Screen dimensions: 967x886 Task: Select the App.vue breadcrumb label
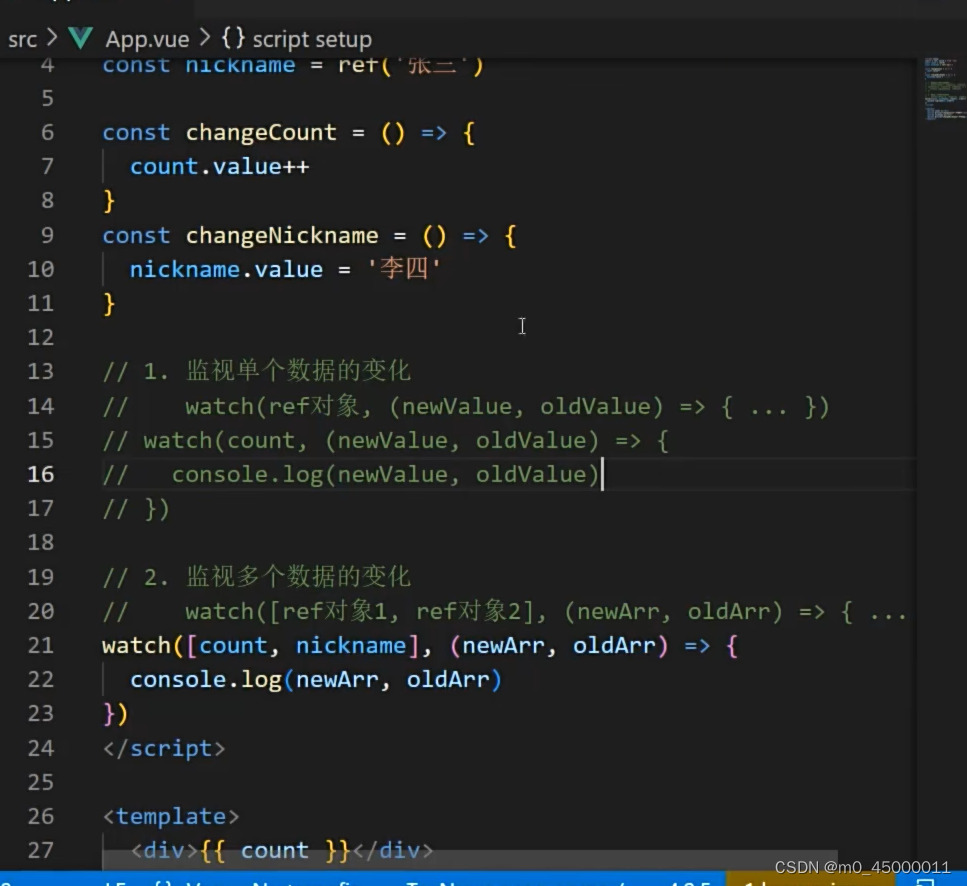(147, 39)
